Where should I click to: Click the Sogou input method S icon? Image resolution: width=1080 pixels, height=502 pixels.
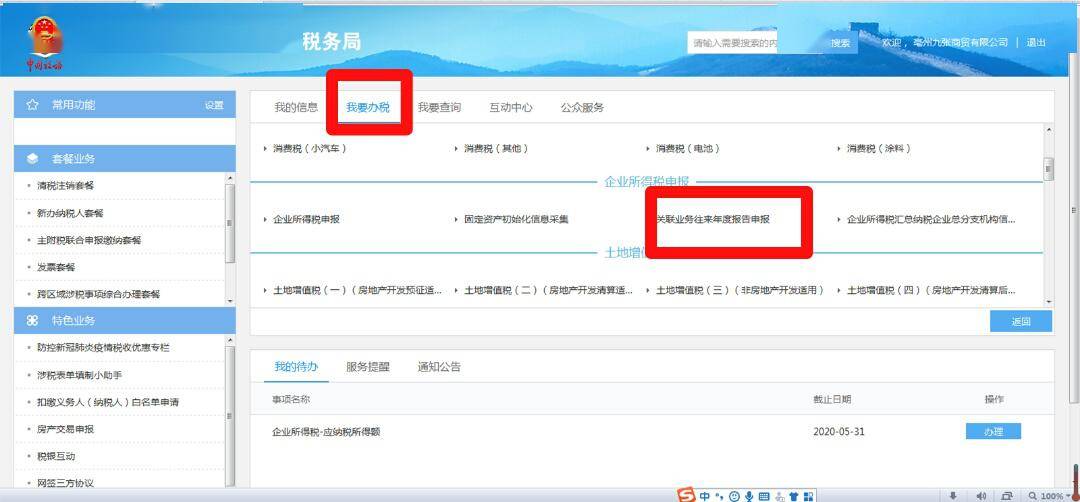[x=686, y=495]
